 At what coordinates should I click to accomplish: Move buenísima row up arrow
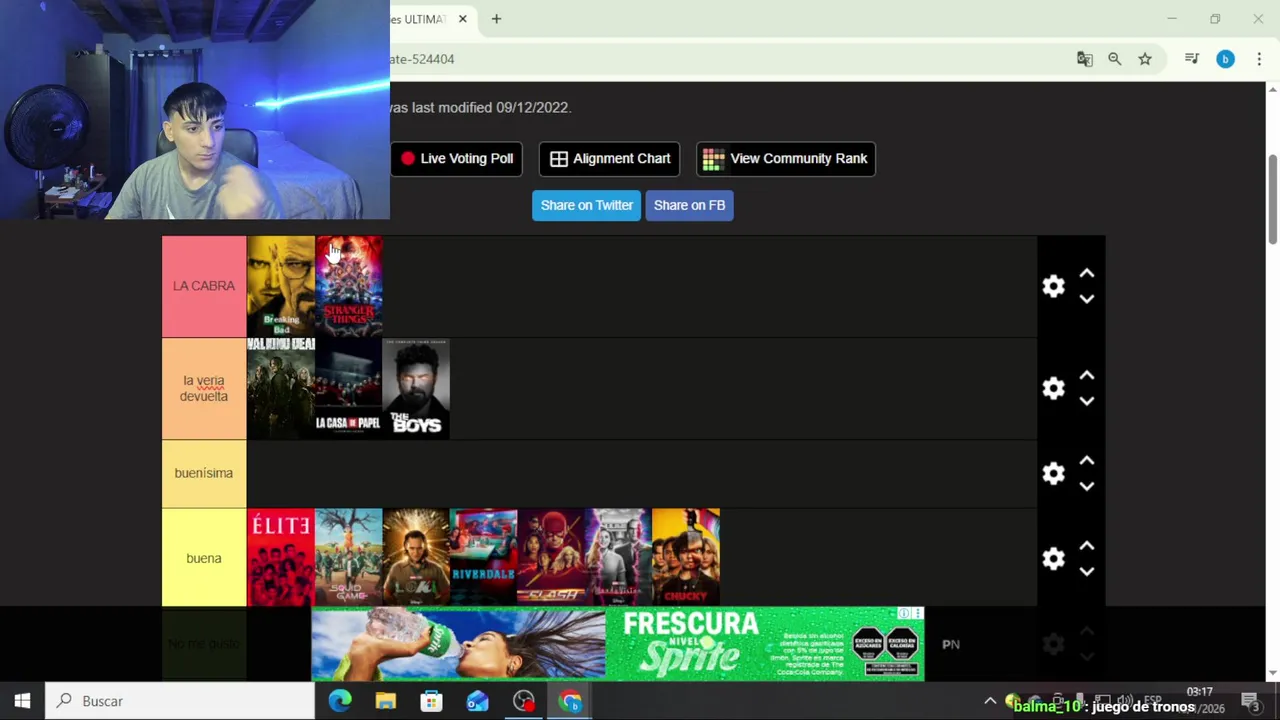1087,460
